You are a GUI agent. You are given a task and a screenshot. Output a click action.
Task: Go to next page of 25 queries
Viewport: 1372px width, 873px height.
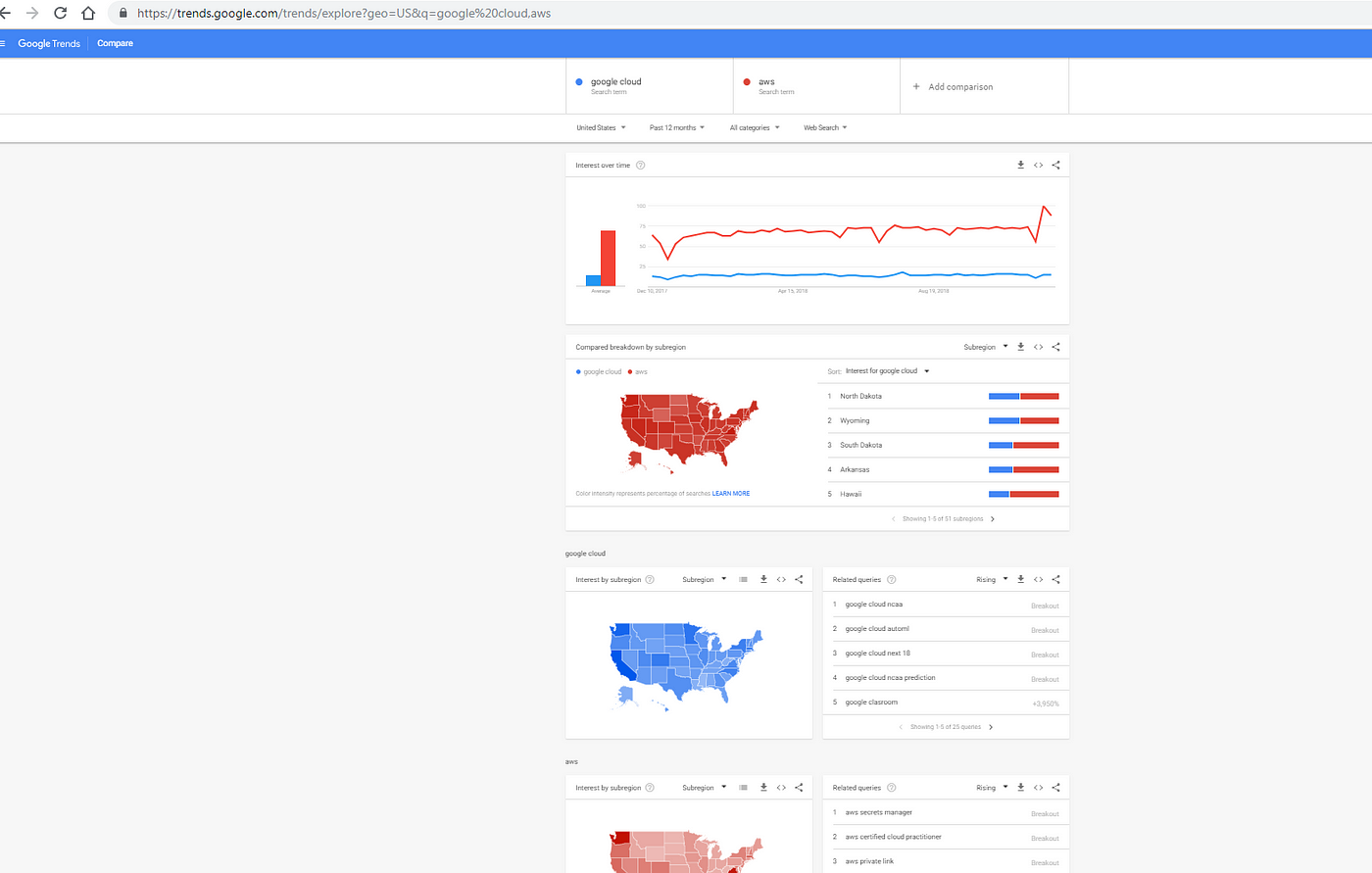click(991, 727)
